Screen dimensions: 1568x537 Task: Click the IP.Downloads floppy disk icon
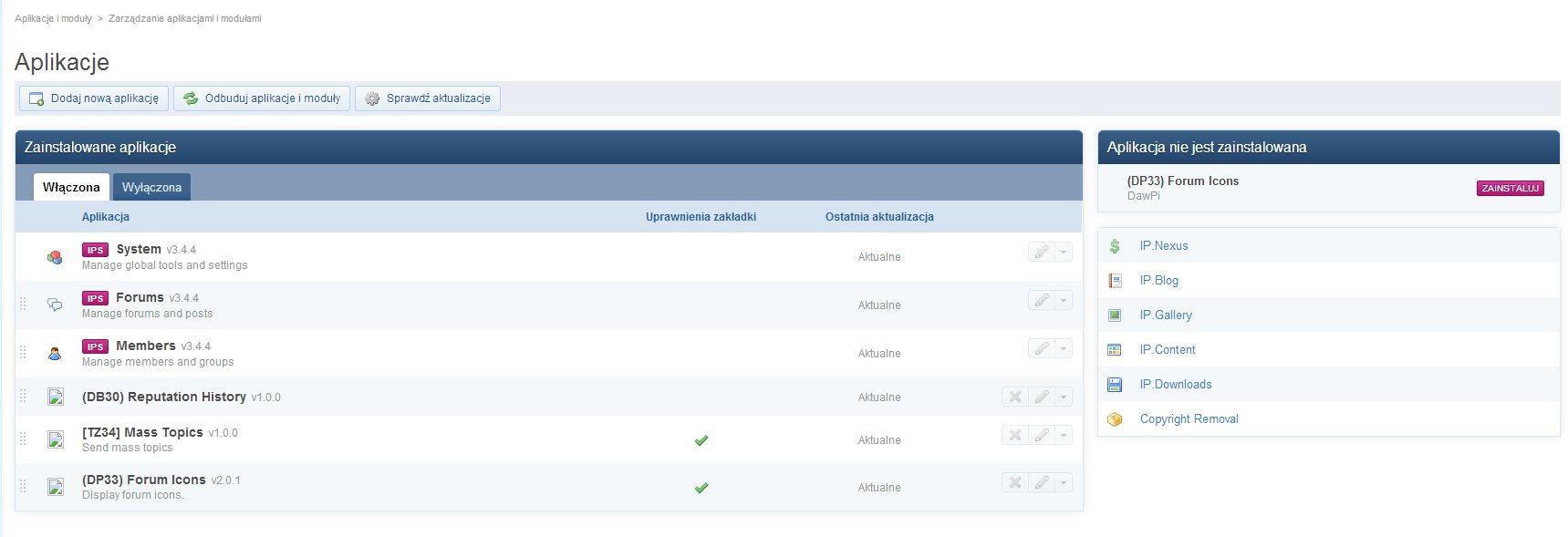tap(1115, 385)
